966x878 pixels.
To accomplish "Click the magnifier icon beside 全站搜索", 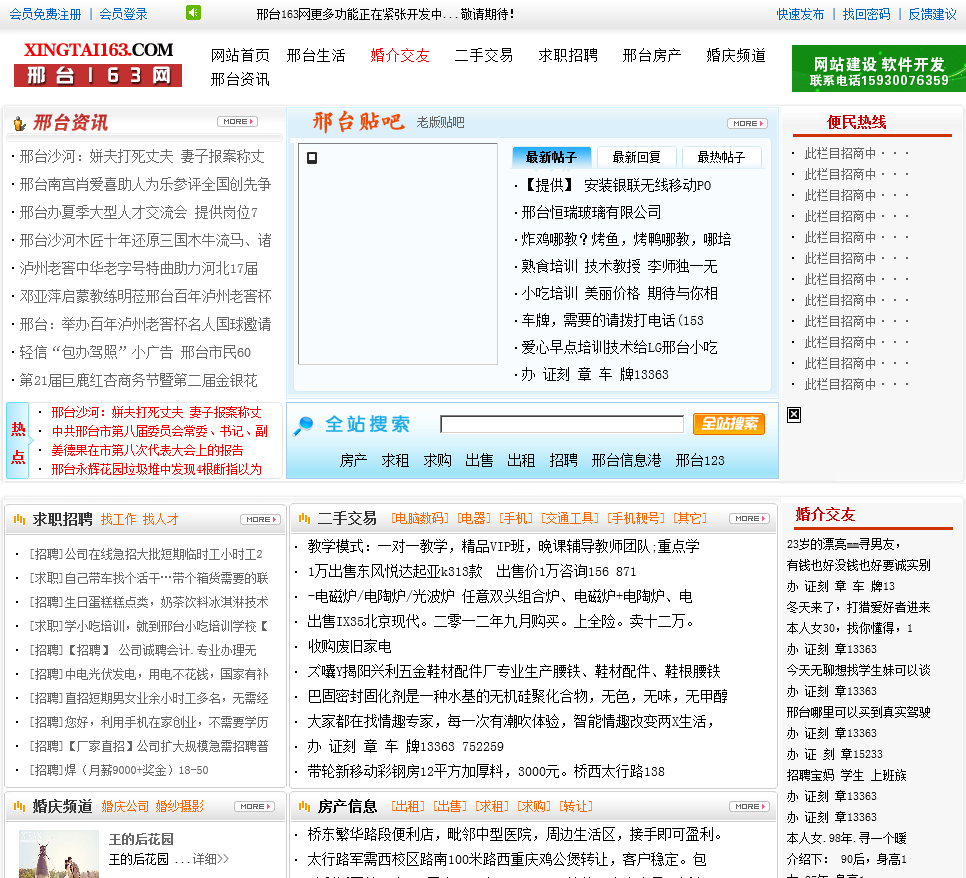I will (302, 425).
